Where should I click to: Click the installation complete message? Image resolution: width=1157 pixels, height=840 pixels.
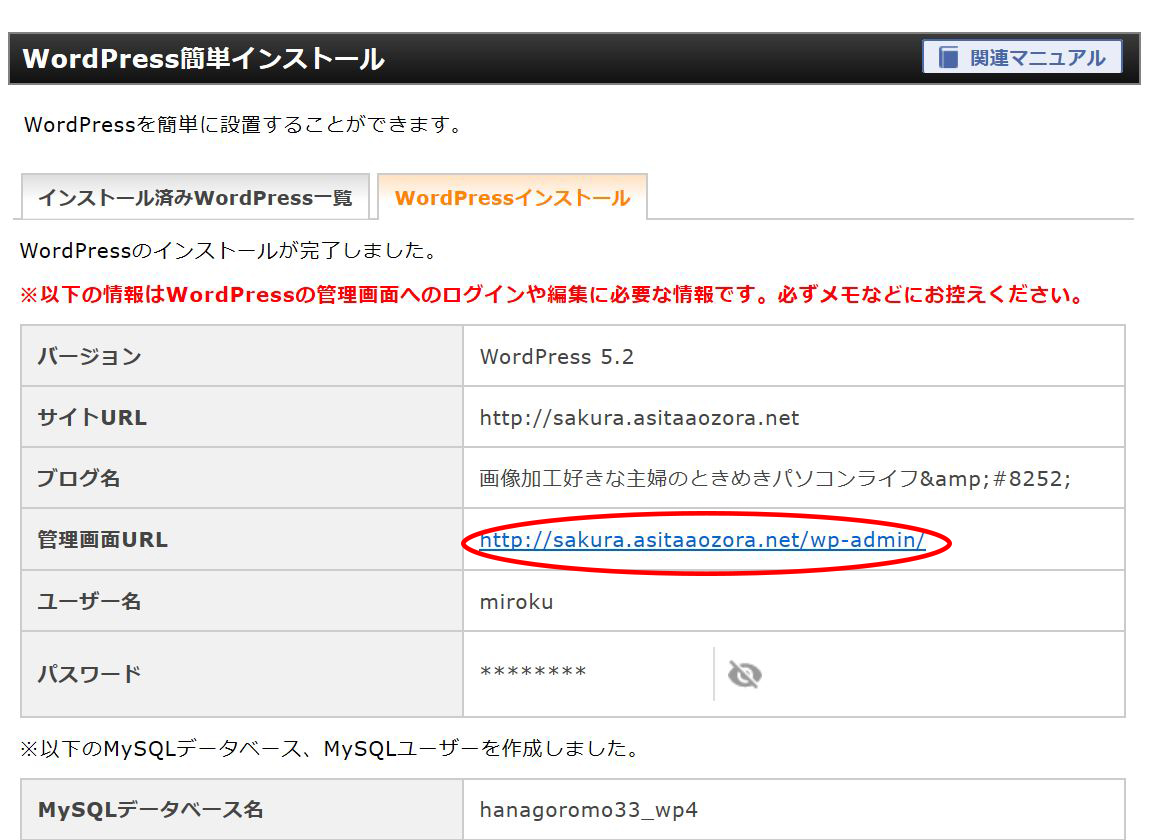click(229, 250)
